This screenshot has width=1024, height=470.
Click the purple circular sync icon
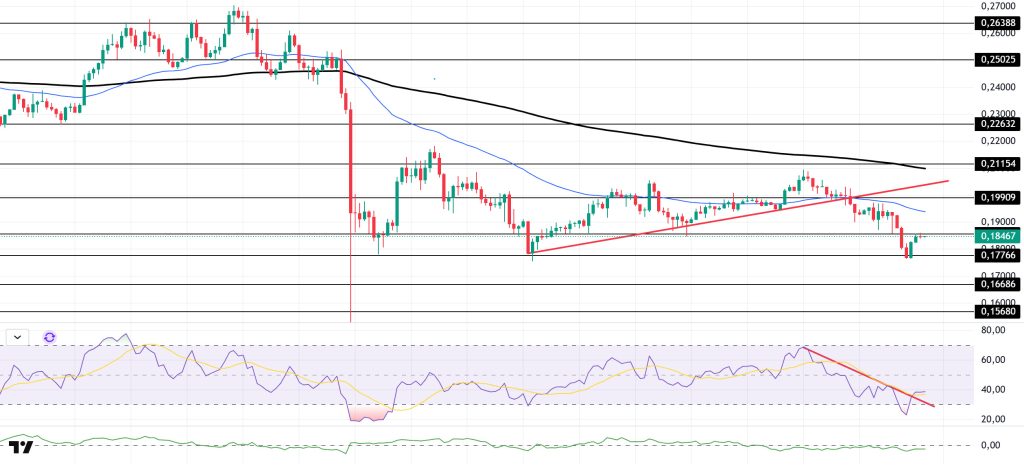point(50,338)
